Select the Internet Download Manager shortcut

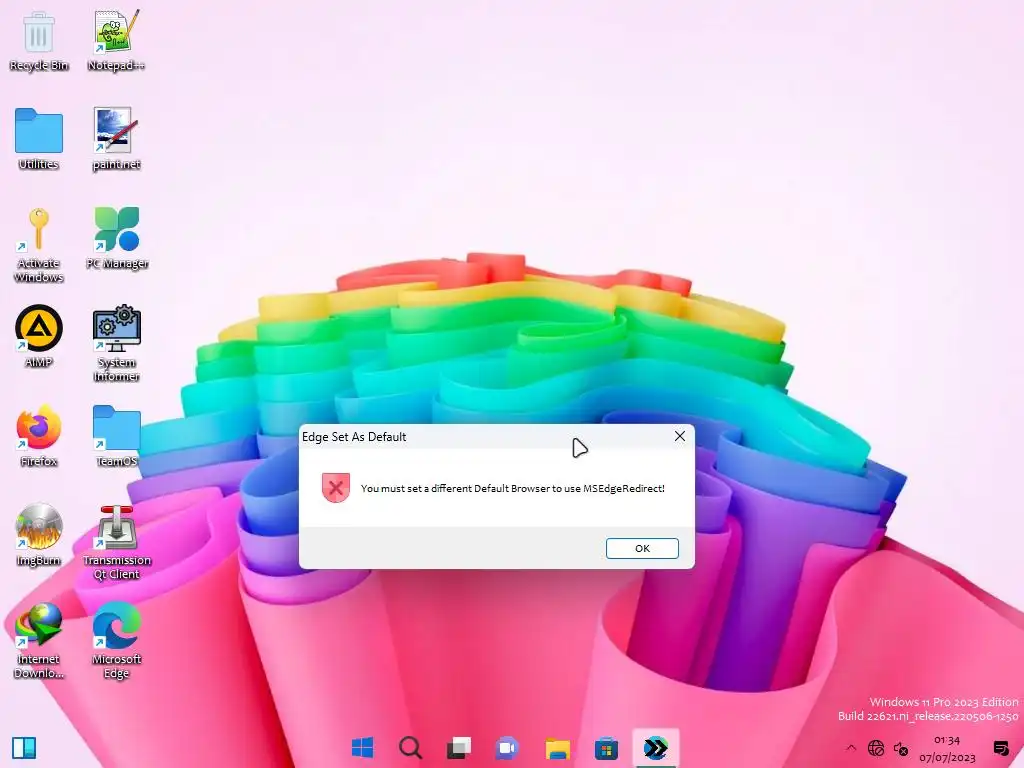tap(39, 641)
